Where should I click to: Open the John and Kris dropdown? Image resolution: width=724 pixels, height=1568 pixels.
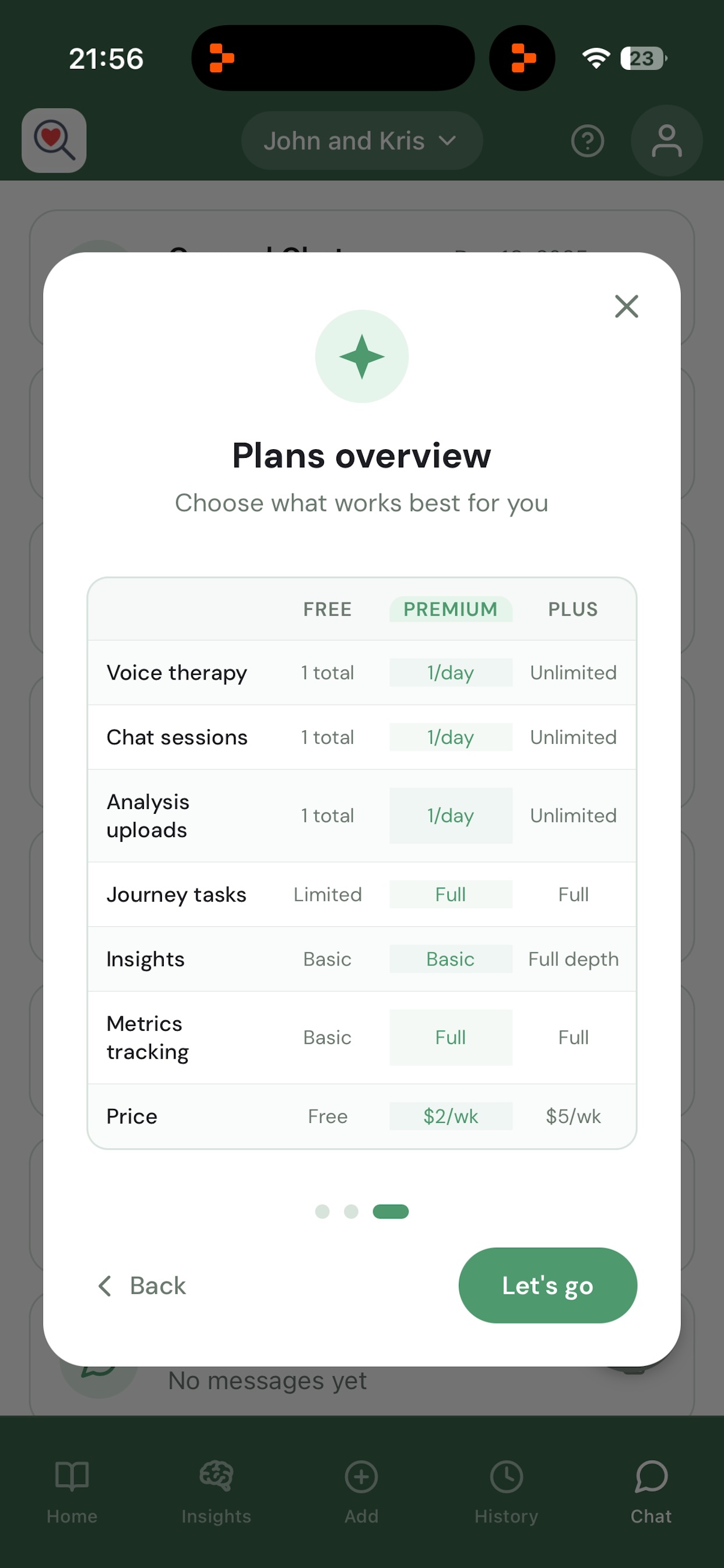coord(361,140)
